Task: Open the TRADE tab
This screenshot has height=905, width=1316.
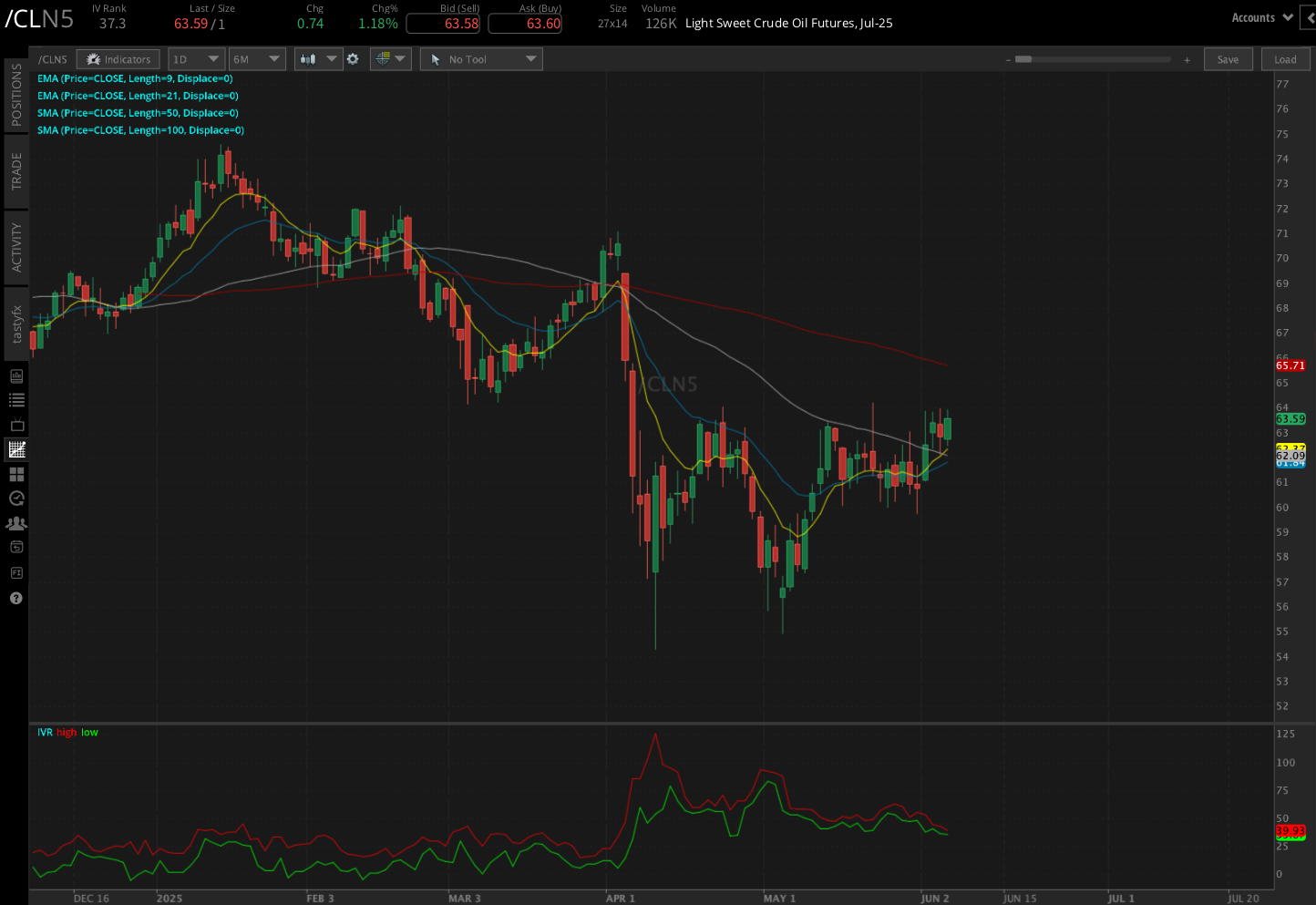Action: click(15, 171)
